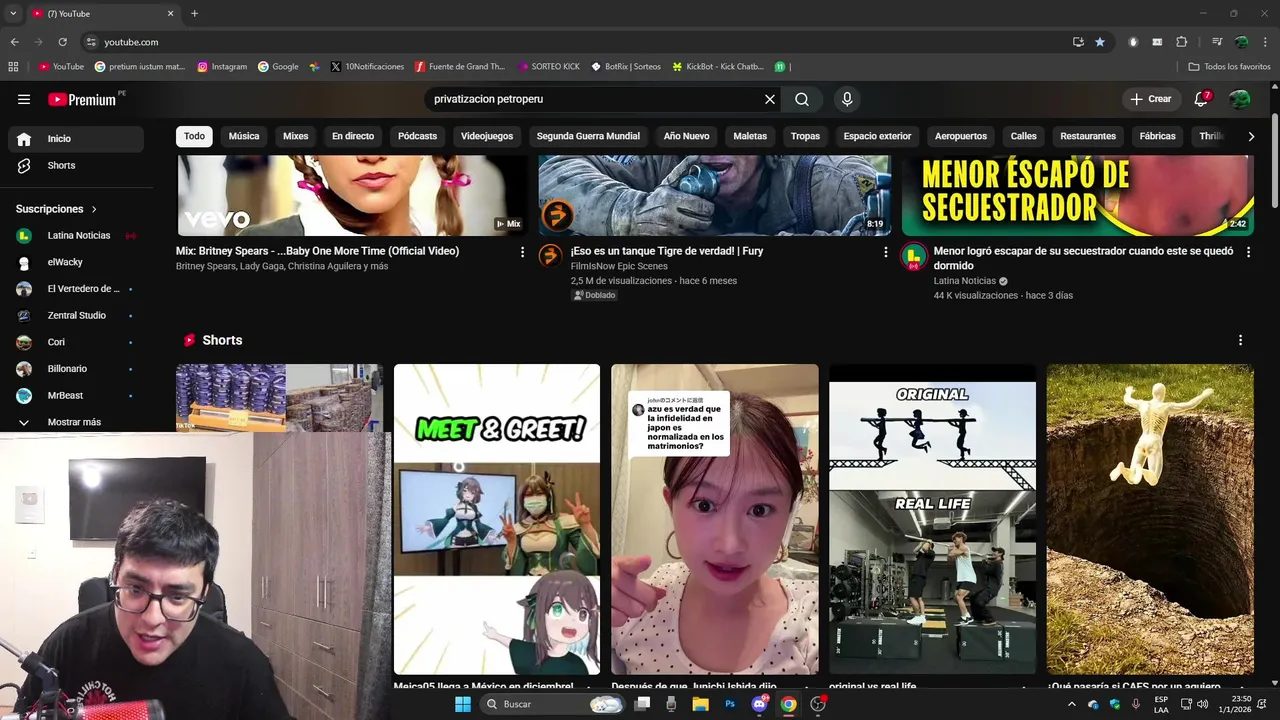
Task: Open the Shorts shelf three-dot menu
Action: [x=1240, y=340]
